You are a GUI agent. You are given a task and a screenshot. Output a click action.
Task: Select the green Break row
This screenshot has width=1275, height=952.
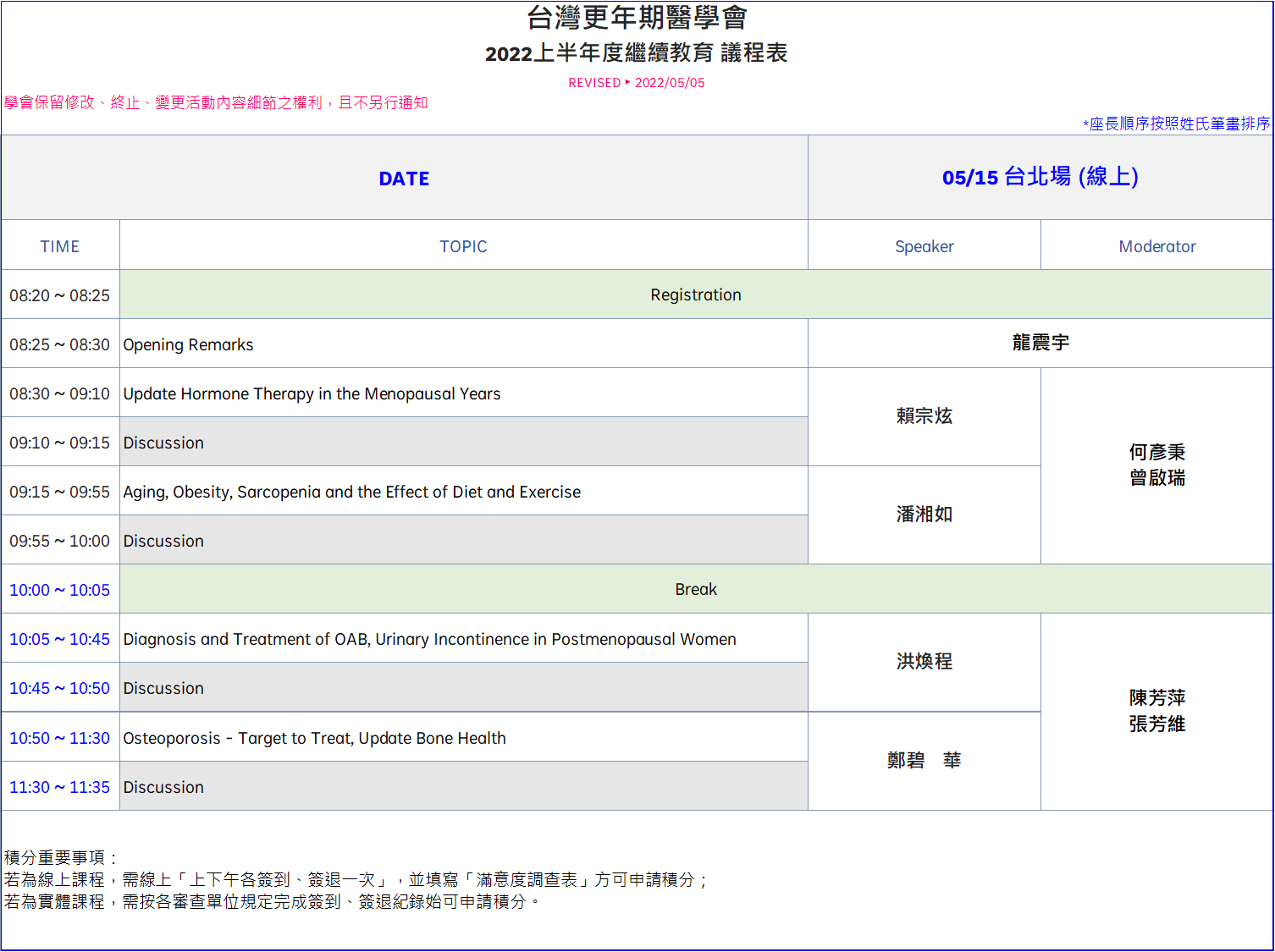[695, 589]
